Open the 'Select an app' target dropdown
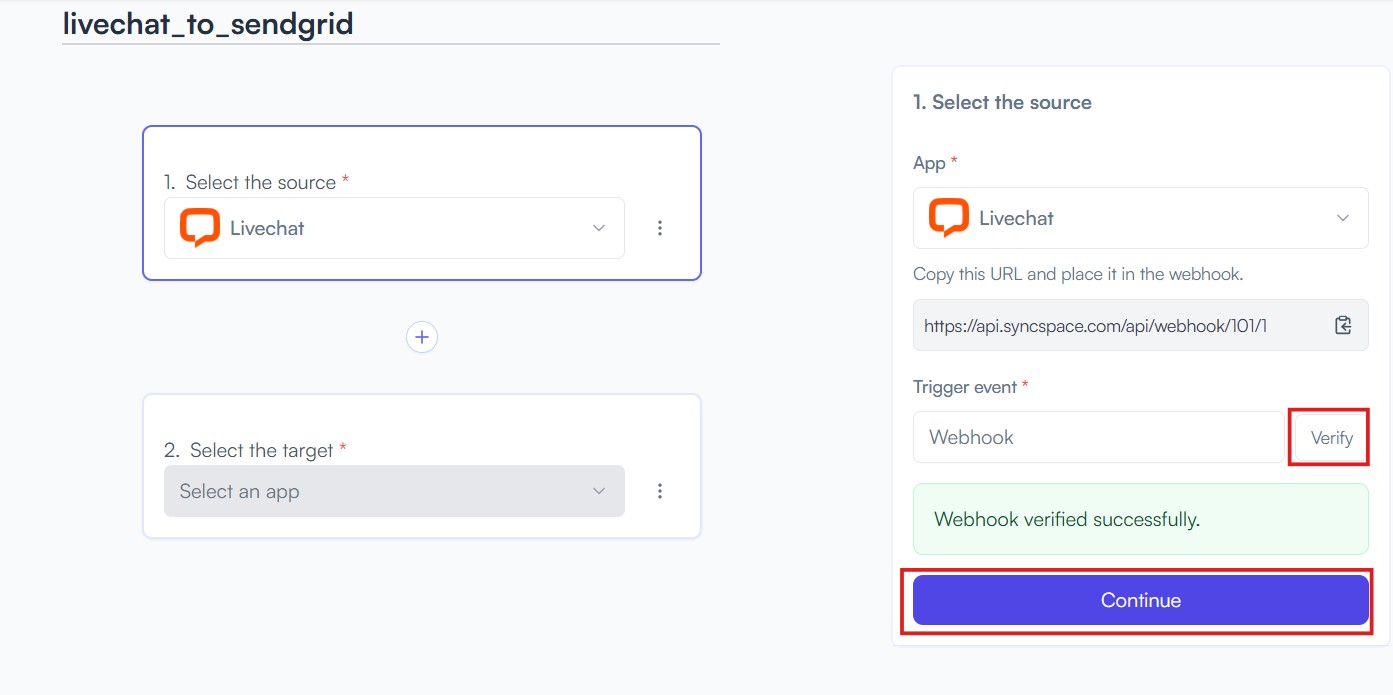This screenshot has width=1393, height=695. pos(394,491)
